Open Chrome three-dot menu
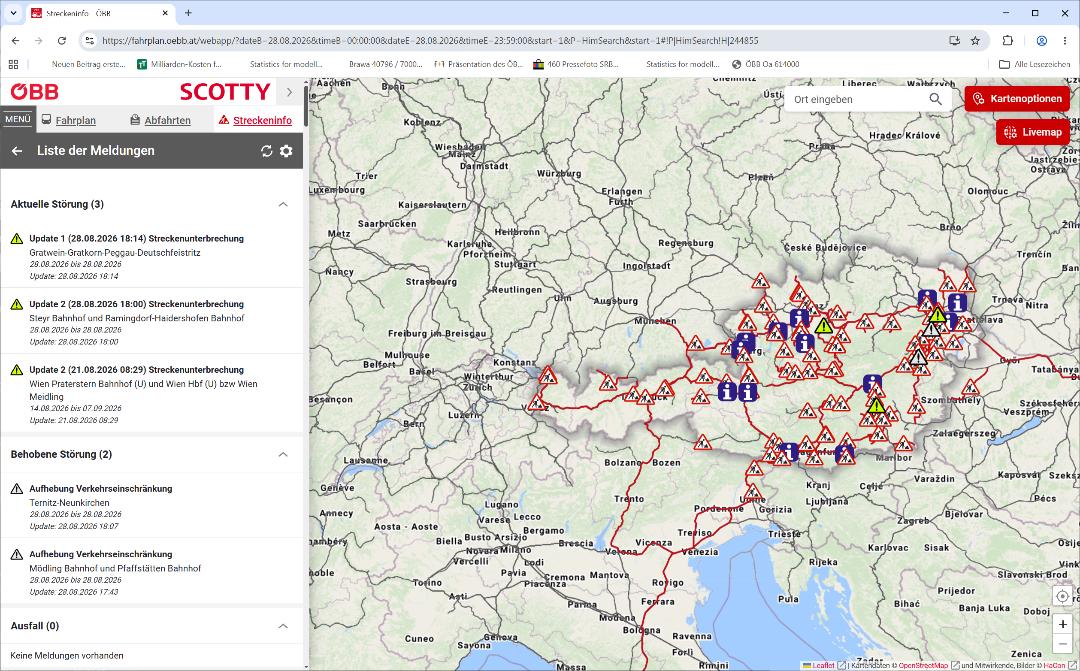This screenshot has height=671, width=1080. (x=1064, y=41)
